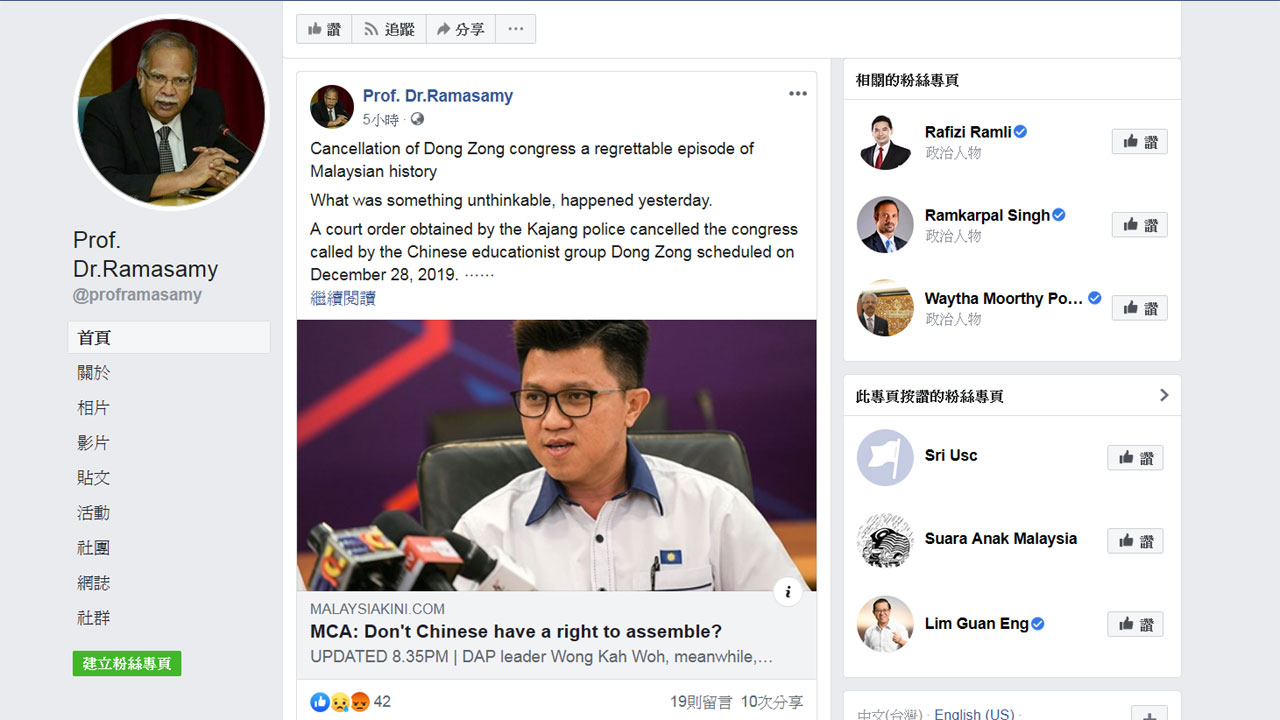Click the green 建立粉絲專頁 button
This screenshot has width=1280, height=720.
click(x=127, y=664)
